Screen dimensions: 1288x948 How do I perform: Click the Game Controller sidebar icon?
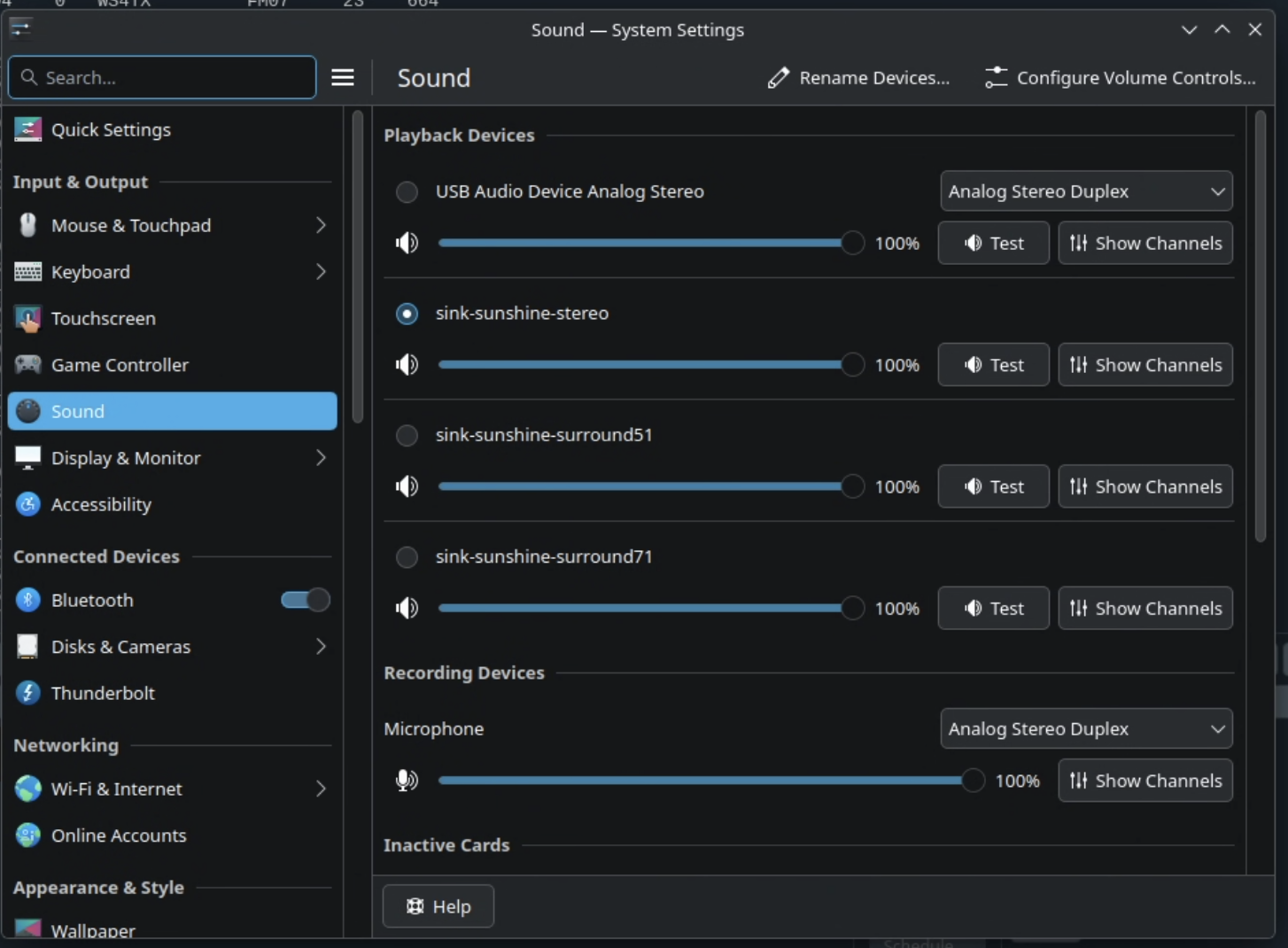[x=27, y=364]
